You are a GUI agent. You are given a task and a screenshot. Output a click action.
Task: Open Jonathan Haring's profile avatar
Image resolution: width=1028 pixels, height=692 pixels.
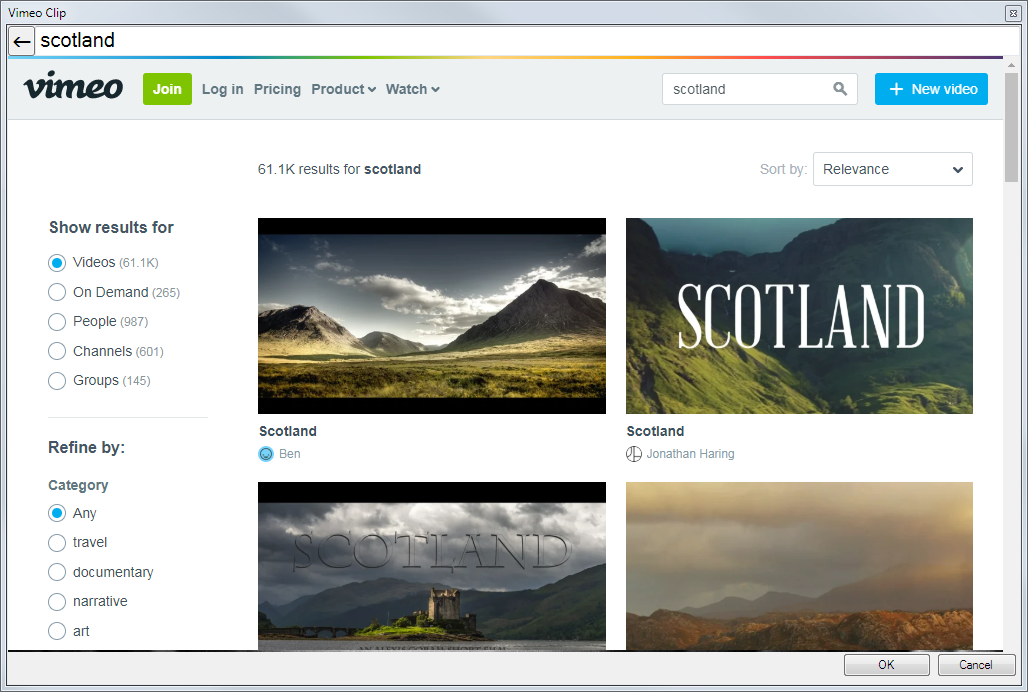pos(633,453)
